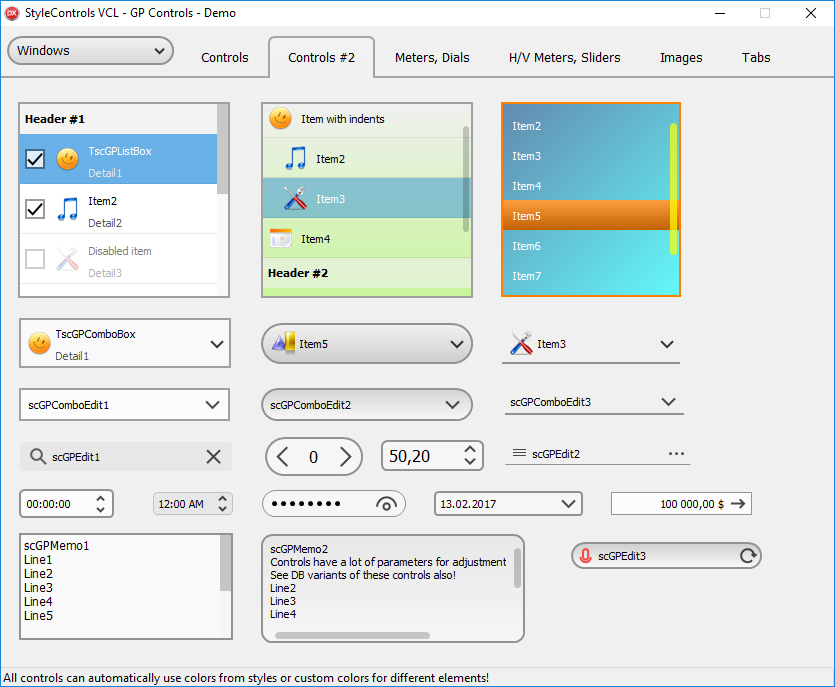Uncheck the Item2 Detail2 checkbox

click(x=35, y=209)
